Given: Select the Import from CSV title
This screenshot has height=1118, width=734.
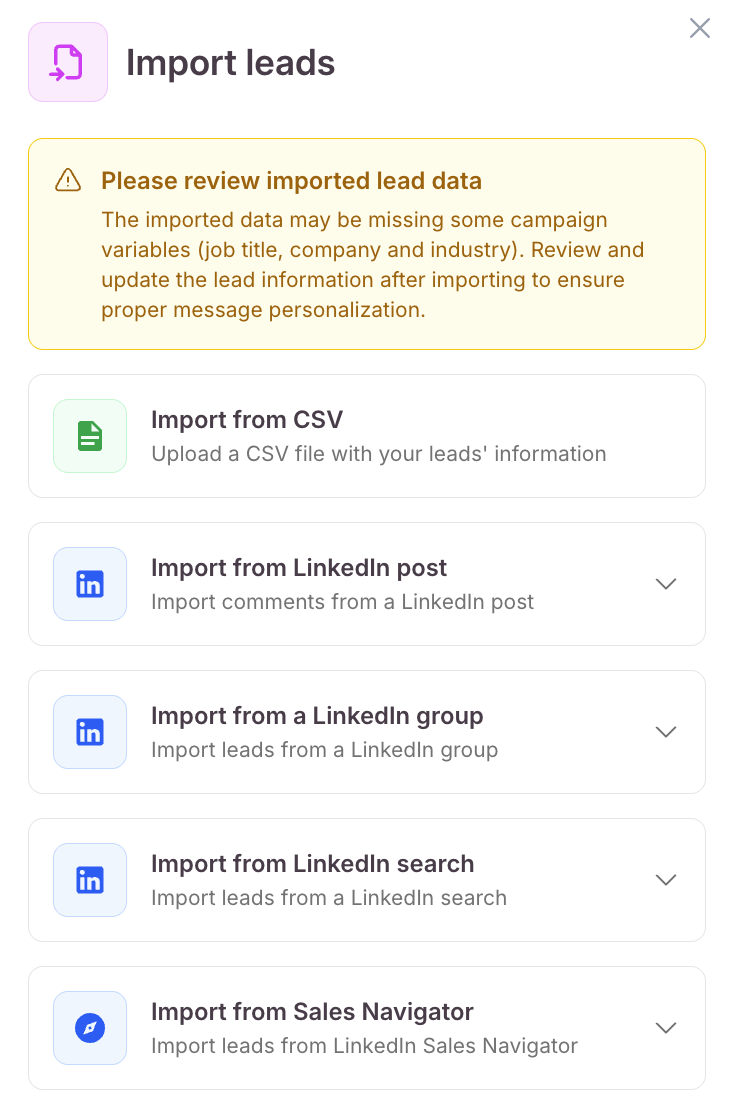Looking at the screenshot, I should coord(247,419).
